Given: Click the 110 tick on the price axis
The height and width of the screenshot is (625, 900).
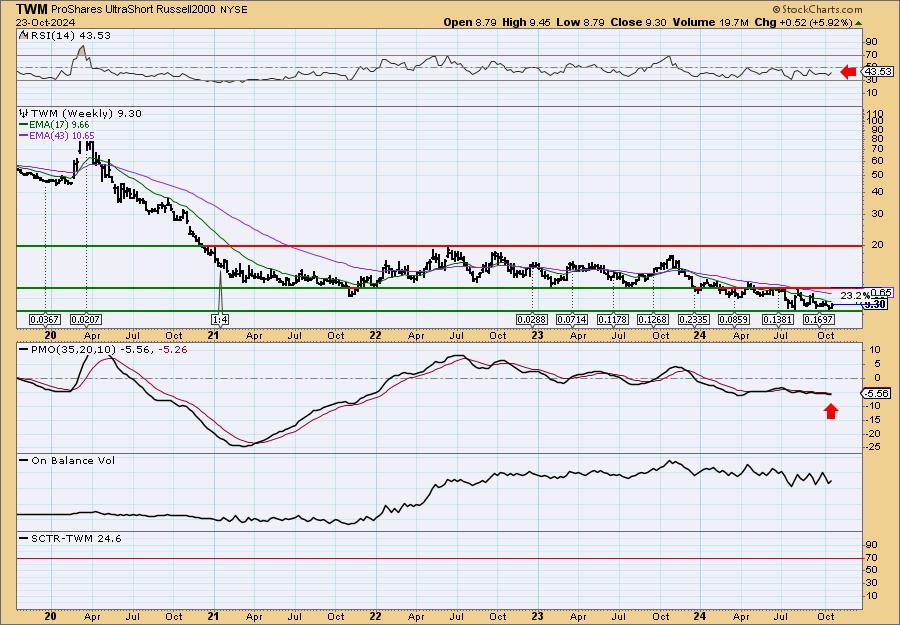Looking at the screenshot, I should [x=874, y=113].
